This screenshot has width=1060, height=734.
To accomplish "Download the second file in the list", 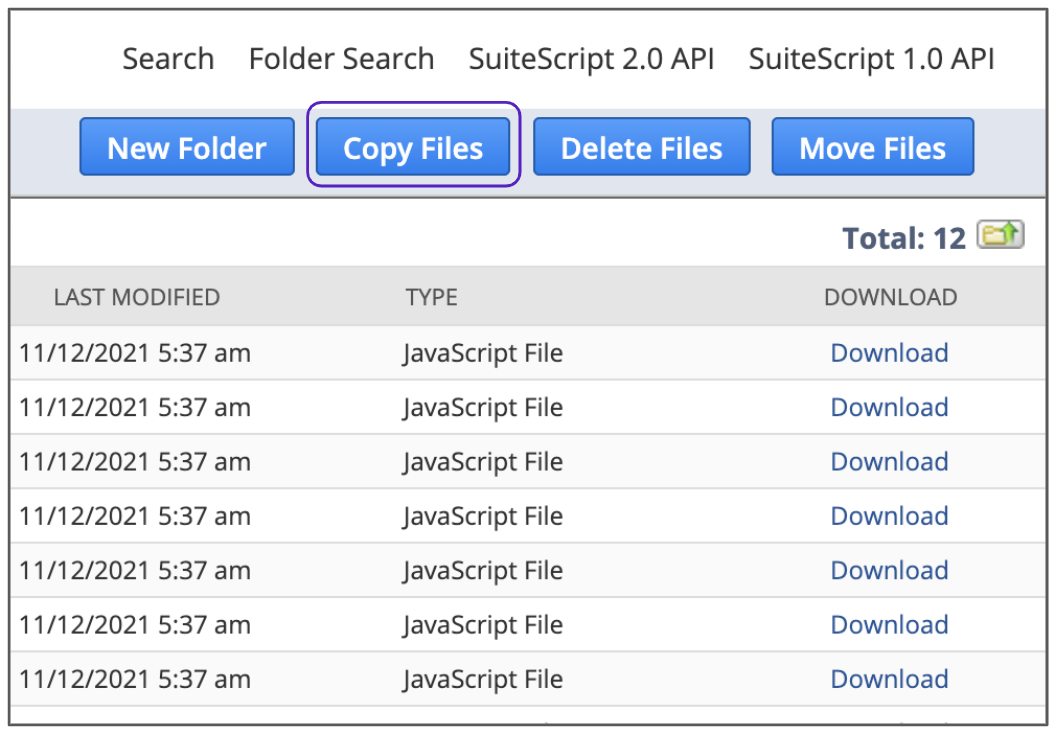I will pos(889,407).
